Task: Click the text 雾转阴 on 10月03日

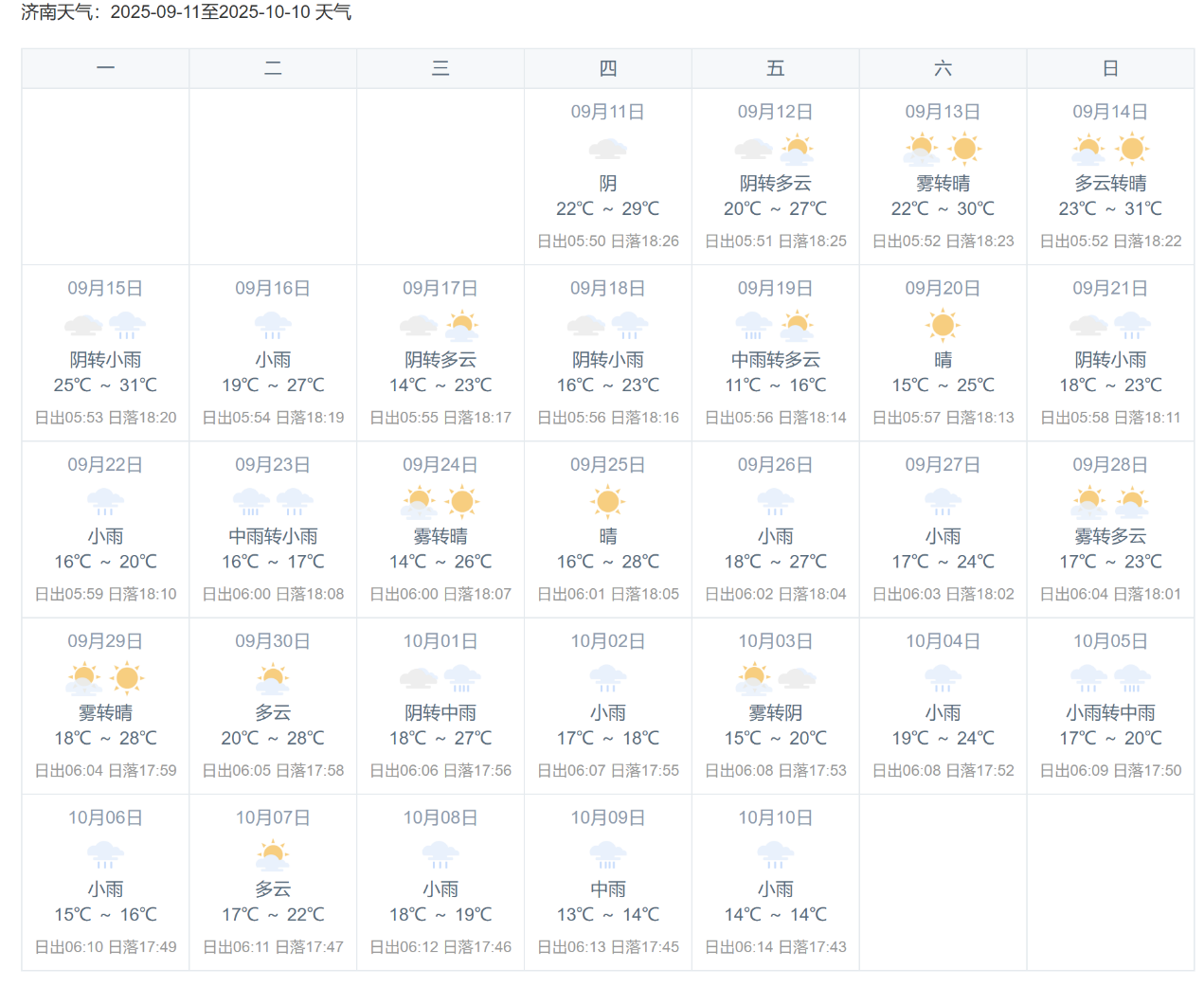Action: 775,713
